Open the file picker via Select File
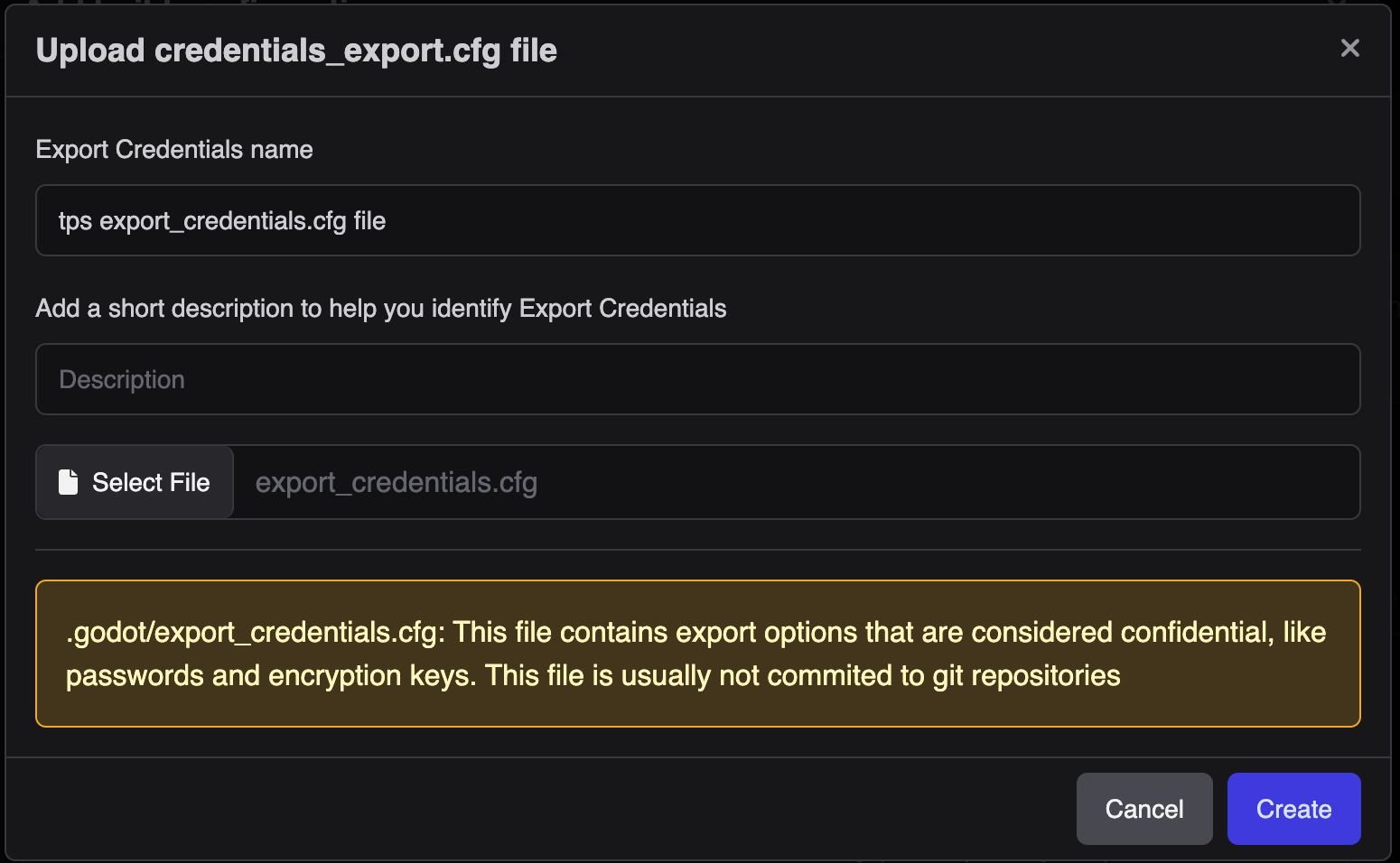Viewport: 1400px width, 863px height. click(135, 482)
